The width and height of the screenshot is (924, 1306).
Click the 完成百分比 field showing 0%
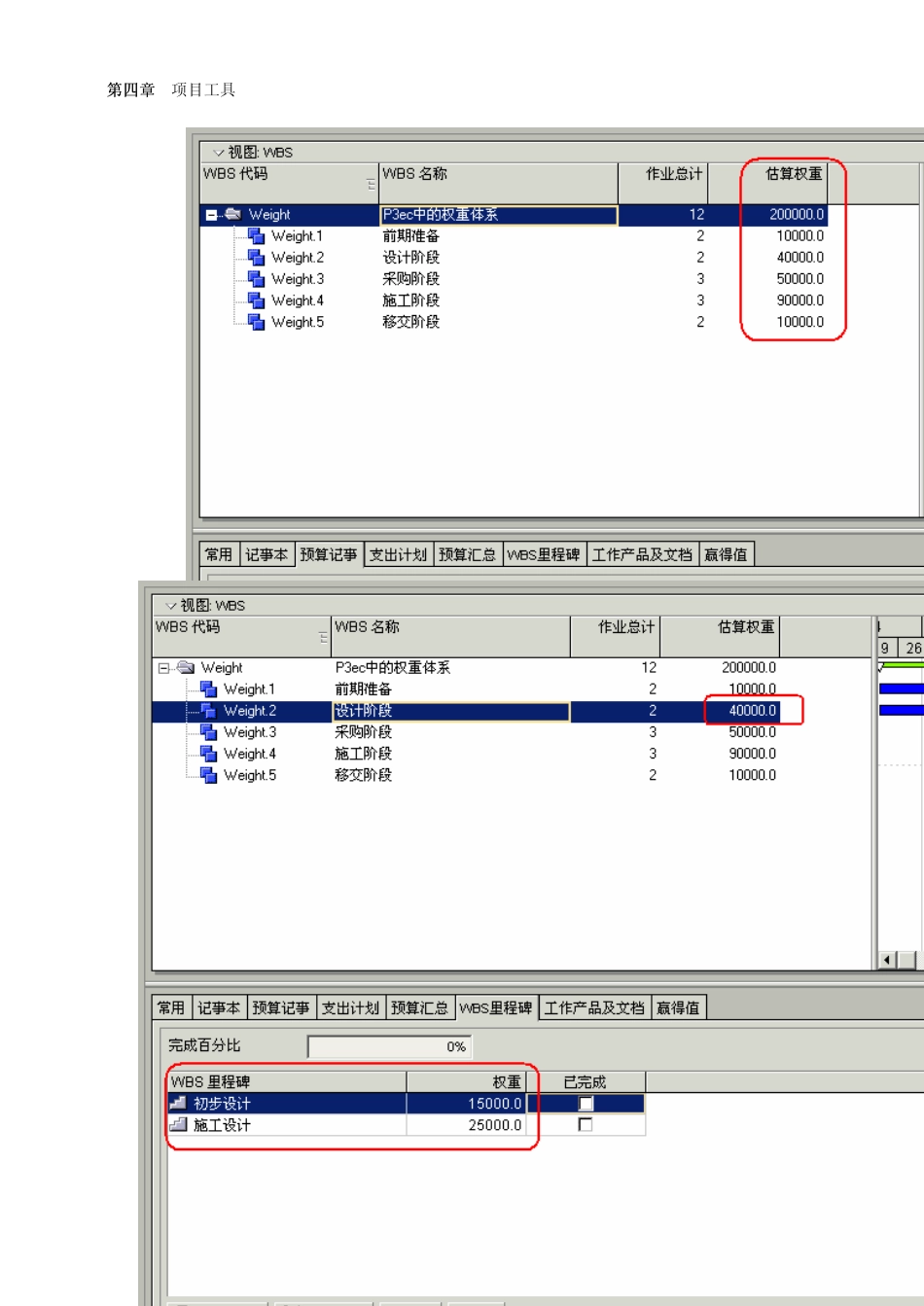[389, 1046]
